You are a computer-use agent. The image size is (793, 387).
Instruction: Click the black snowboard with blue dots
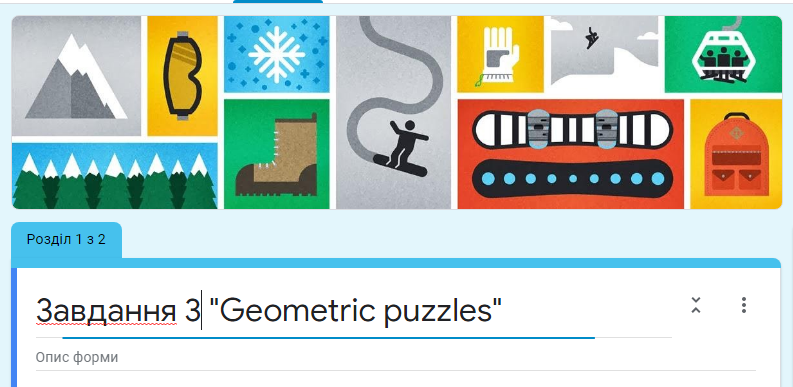(572, 178)
